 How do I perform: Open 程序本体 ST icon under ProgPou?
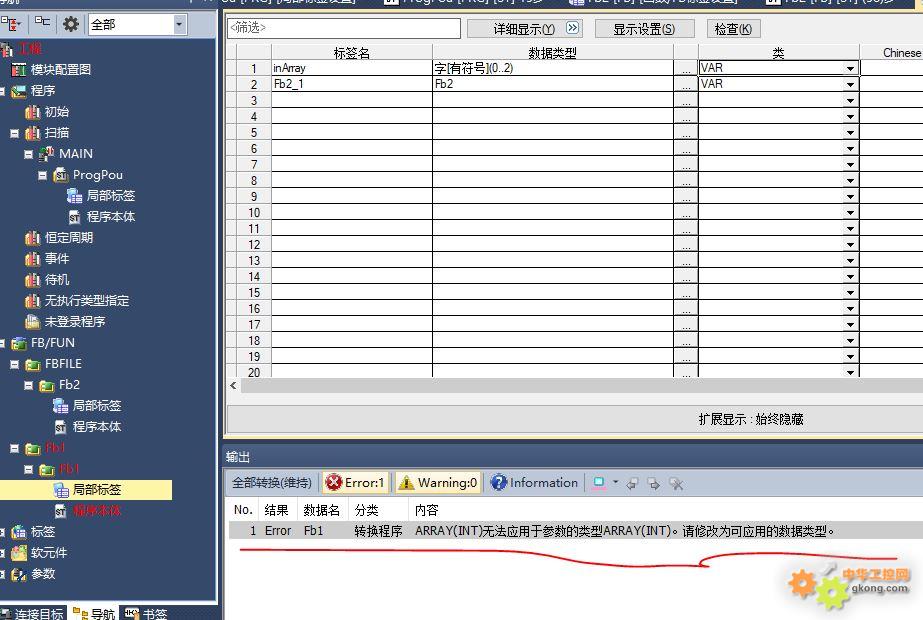coord(74,217)
